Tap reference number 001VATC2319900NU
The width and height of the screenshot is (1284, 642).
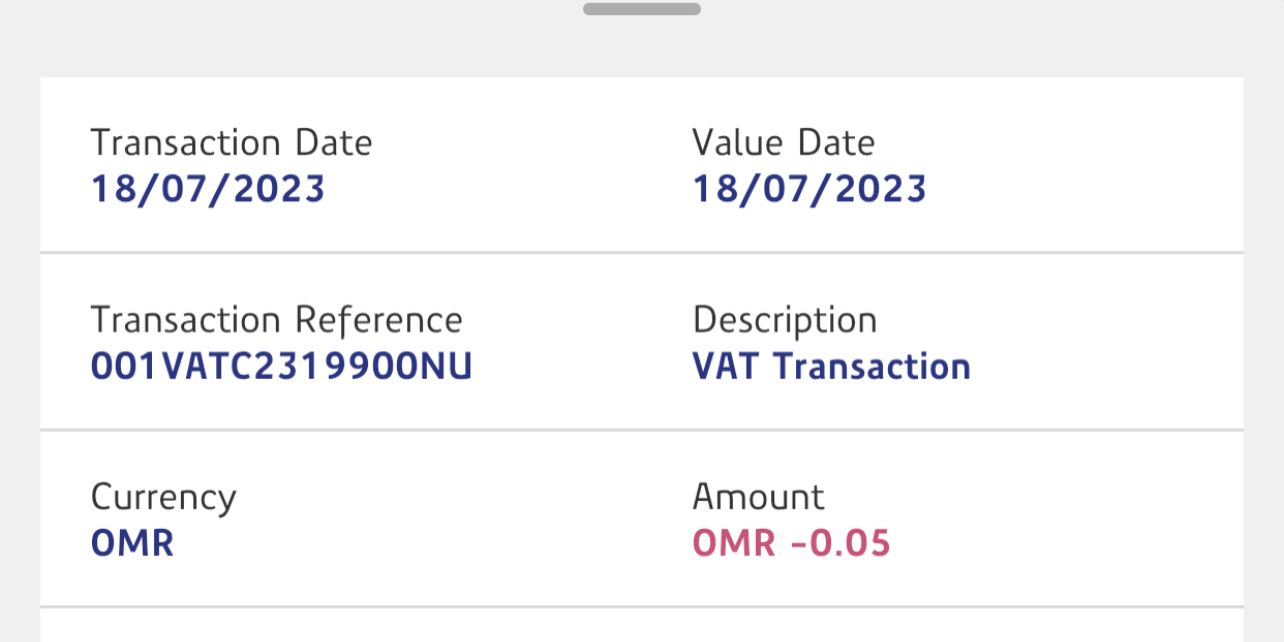(281, 367)
